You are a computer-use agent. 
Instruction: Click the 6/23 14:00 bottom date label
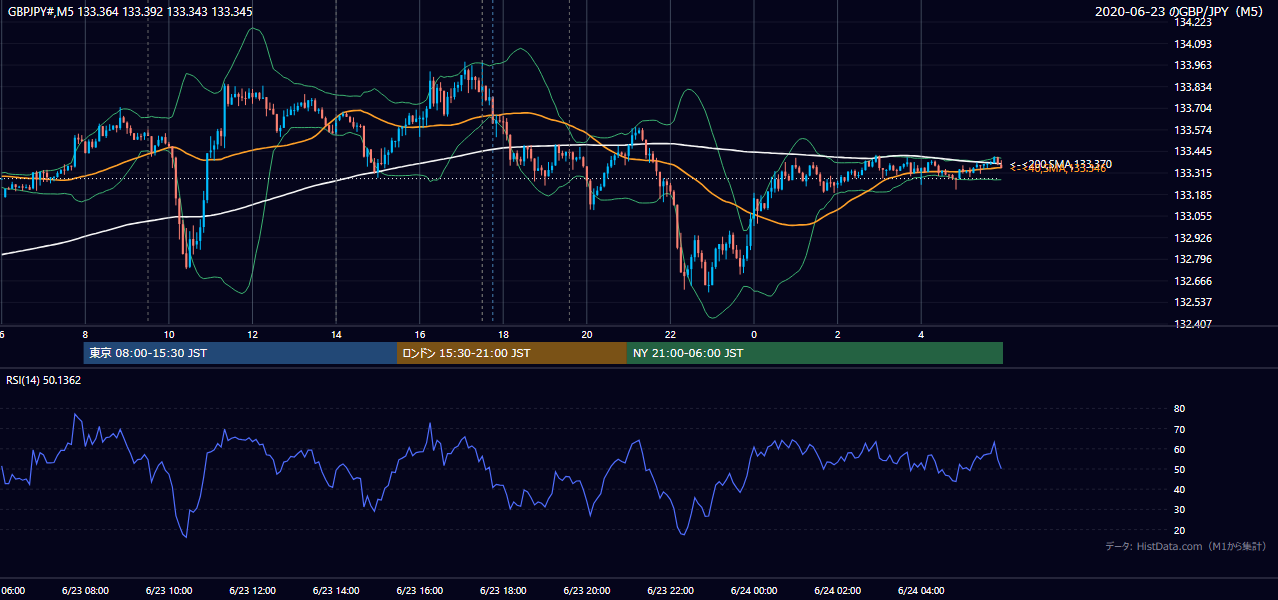point(336,590)
